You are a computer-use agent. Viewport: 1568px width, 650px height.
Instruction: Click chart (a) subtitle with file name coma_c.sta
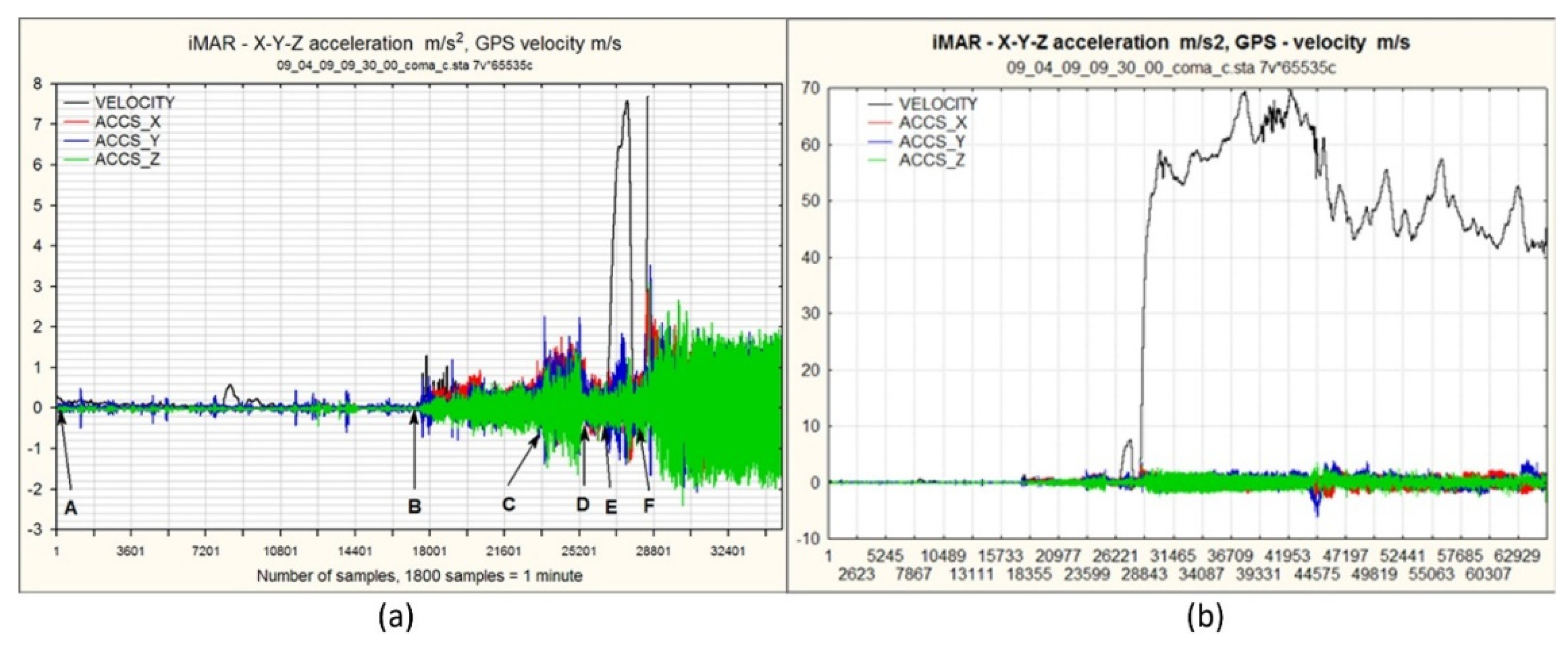[405, 66]
